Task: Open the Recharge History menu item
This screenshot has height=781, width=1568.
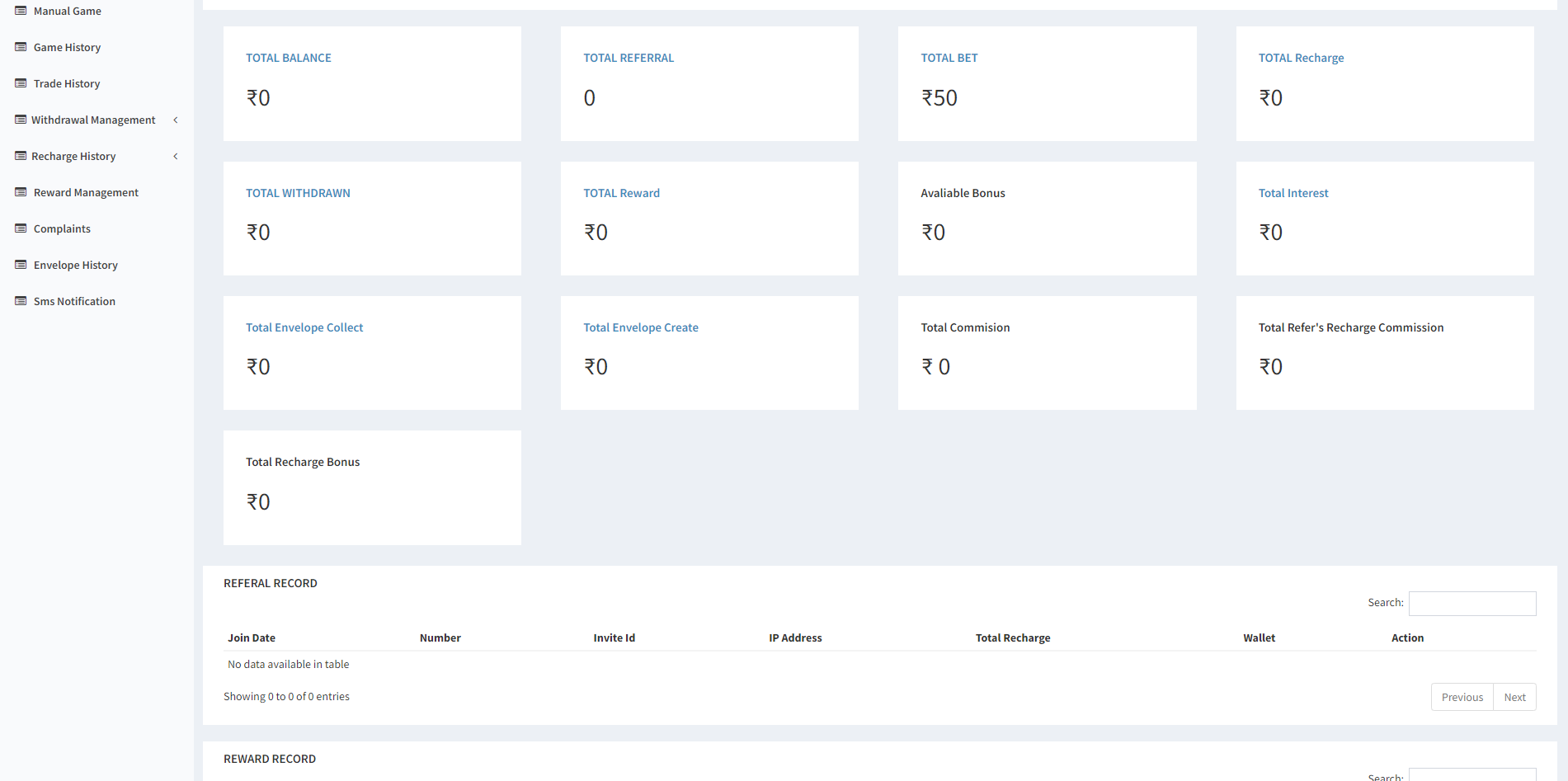Action: 73,156
